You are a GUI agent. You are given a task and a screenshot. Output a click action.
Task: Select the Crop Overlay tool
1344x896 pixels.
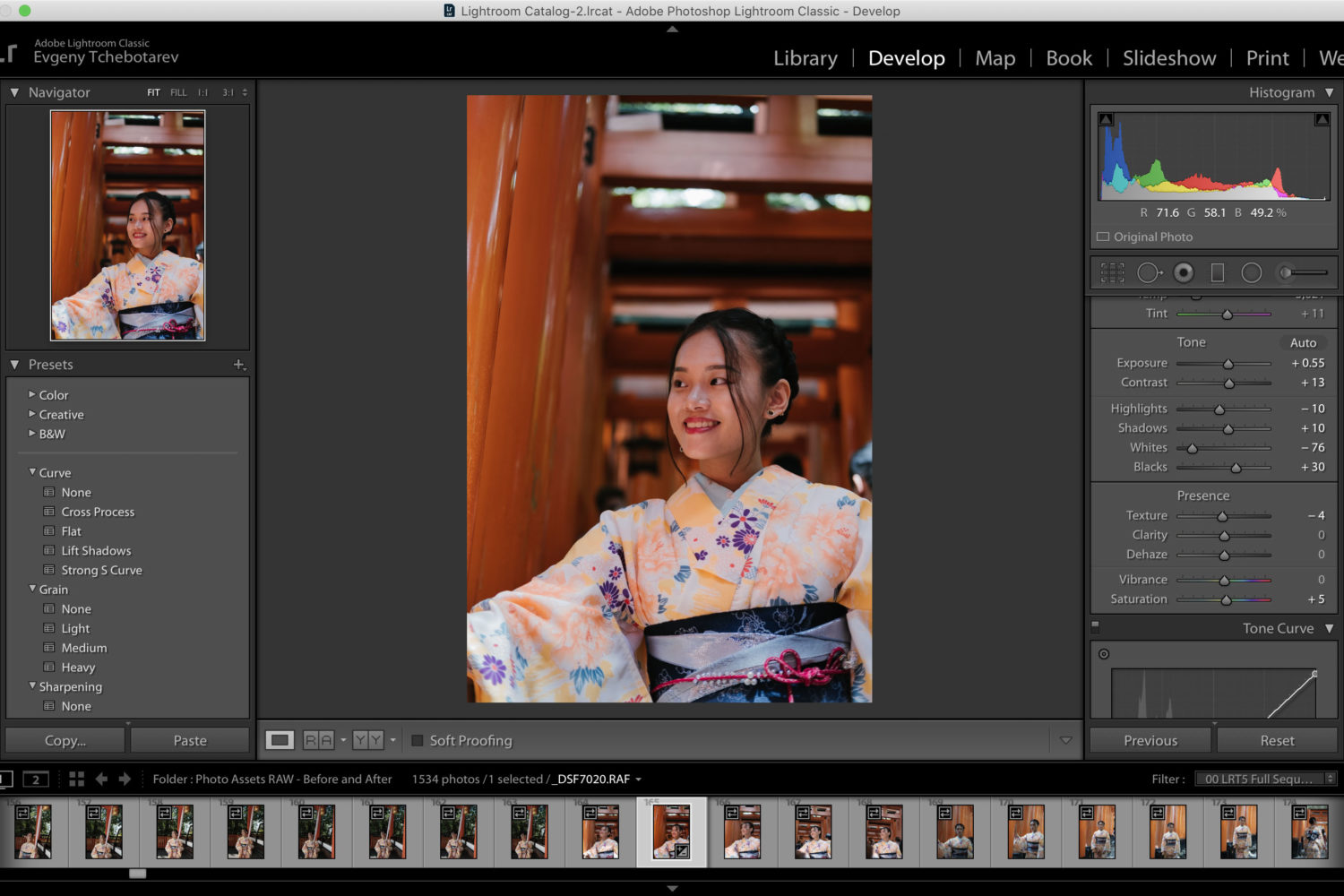pos(1113,272)
